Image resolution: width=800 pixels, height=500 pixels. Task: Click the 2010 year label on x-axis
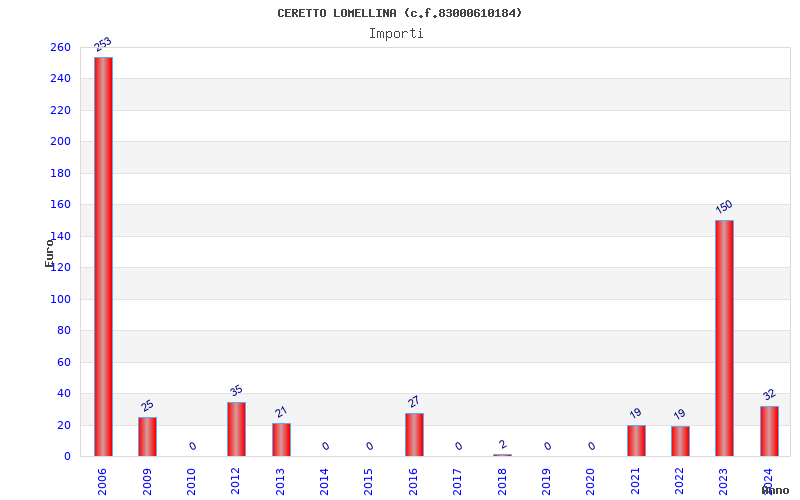click(x=191, y=482)
